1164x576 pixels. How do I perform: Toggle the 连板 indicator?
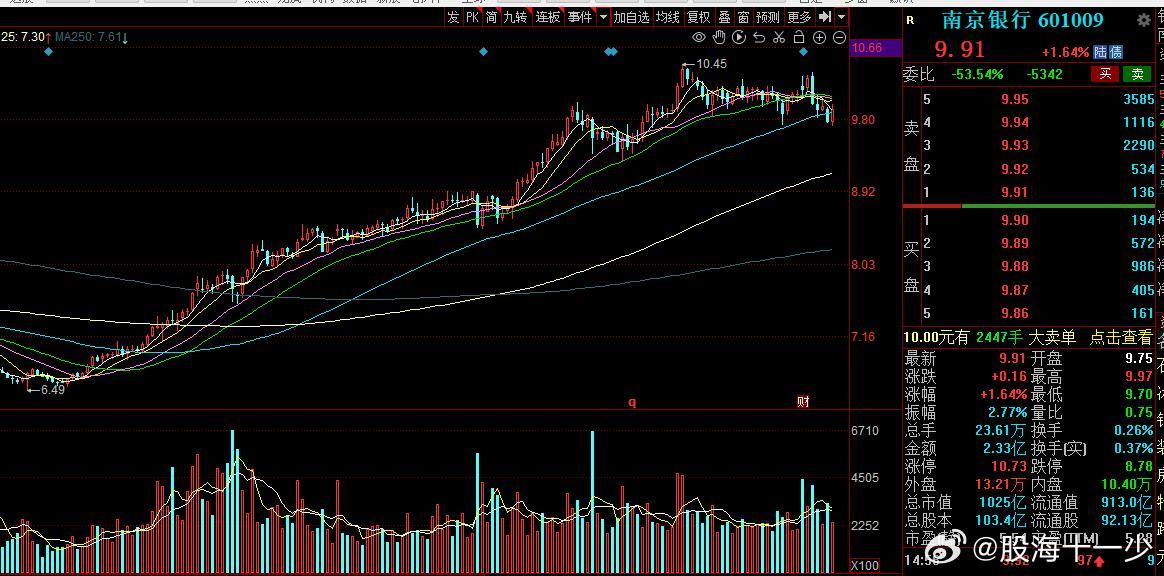click(x=548, y=16)
